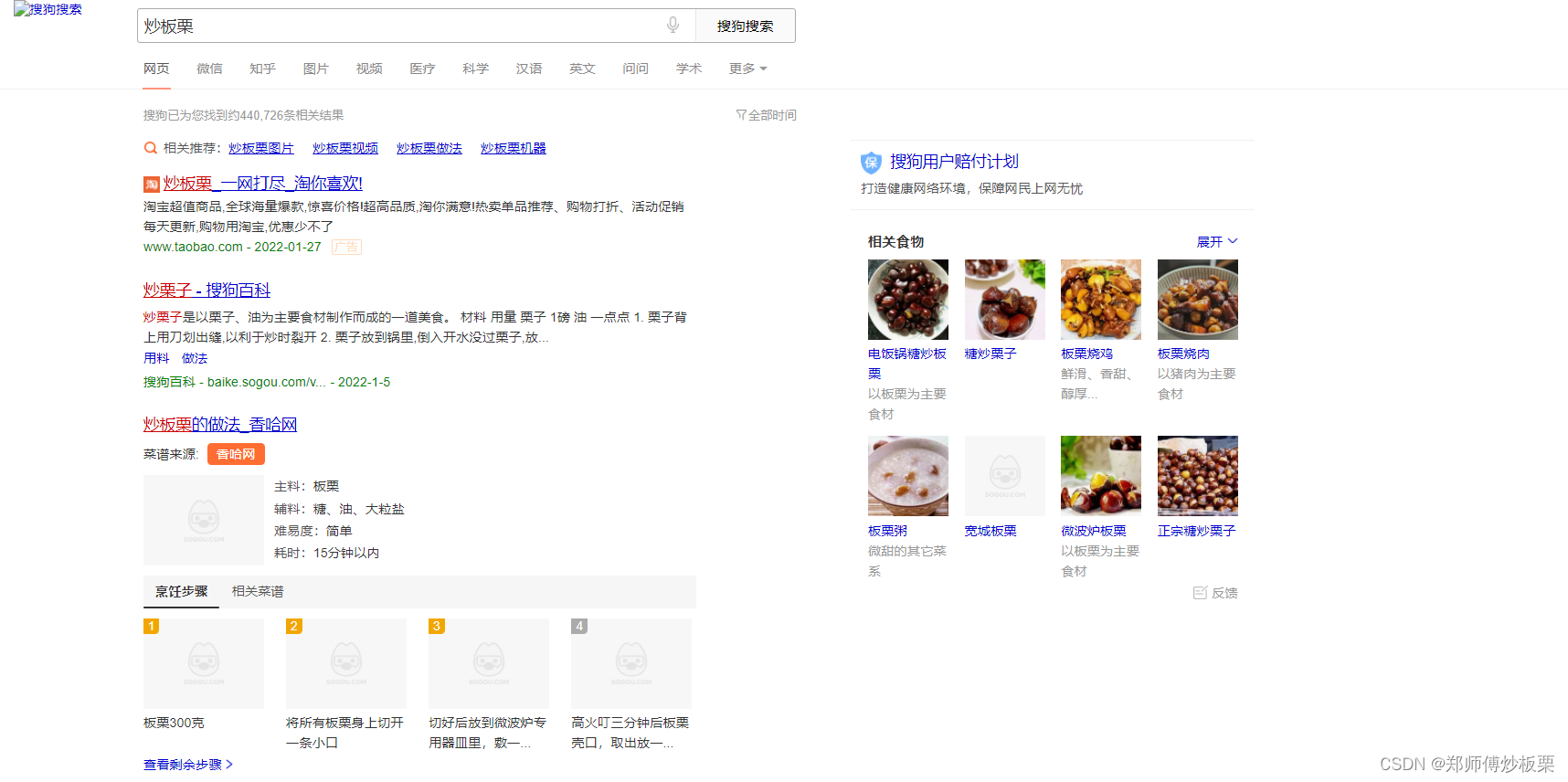
Task: Expand the 更多 dropdown menu
Action: pos(747,69)
